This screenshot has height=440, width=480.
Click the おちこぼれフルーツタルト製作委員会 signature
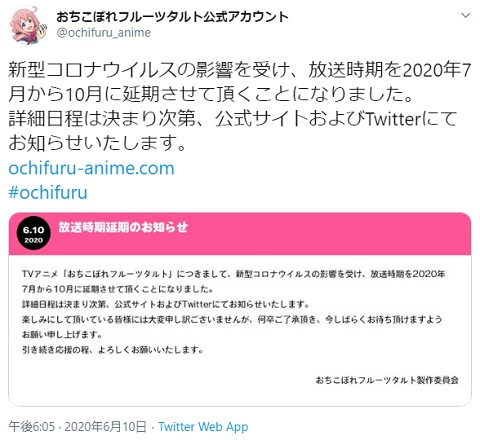pyautogui.click(x=387, y=380)
